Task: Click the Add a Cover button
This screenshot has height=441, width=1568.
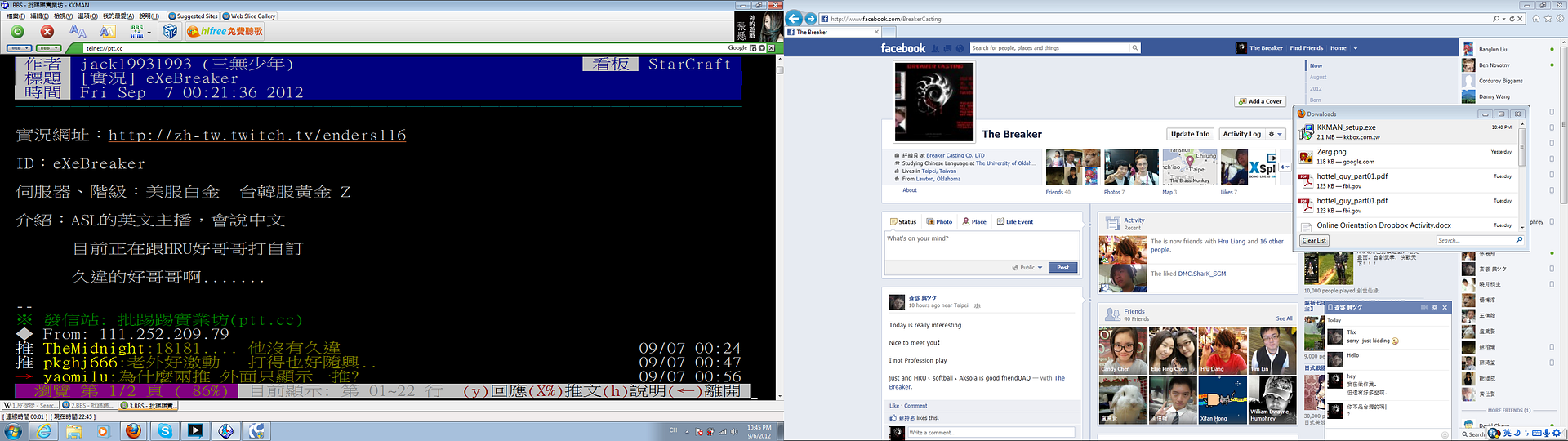Action: pos(1260,101)
